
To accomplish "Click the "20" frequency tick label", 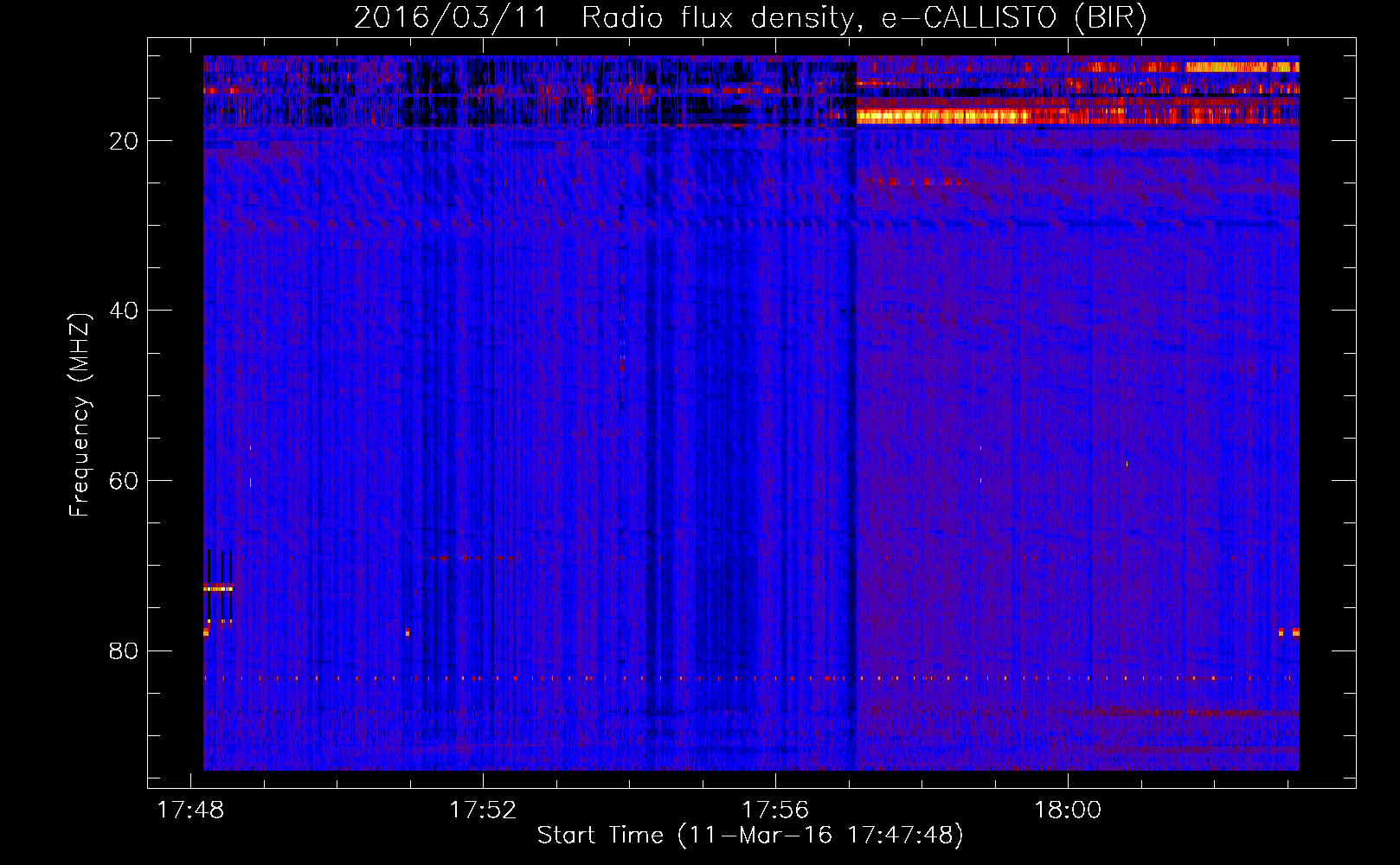I will pos(124,141).
